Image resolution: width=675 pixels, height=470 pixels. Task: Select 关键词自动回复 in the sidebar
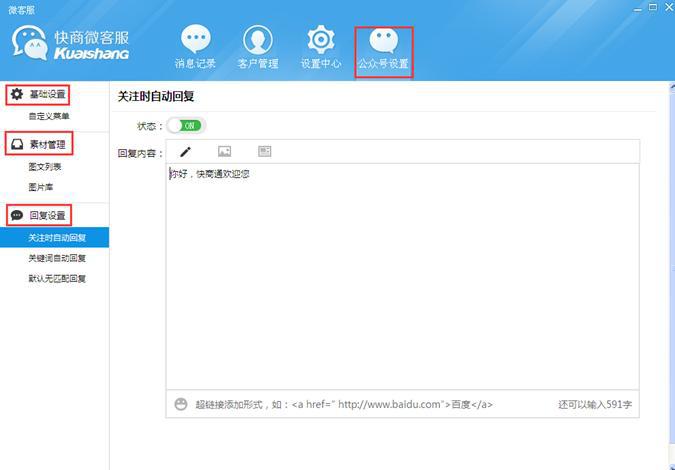click(x=57, y=258)
